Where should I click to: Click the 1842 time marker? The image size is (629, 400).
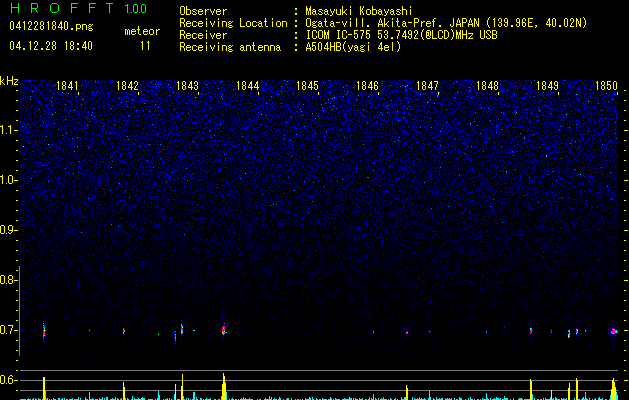click(x=127, y=86)
